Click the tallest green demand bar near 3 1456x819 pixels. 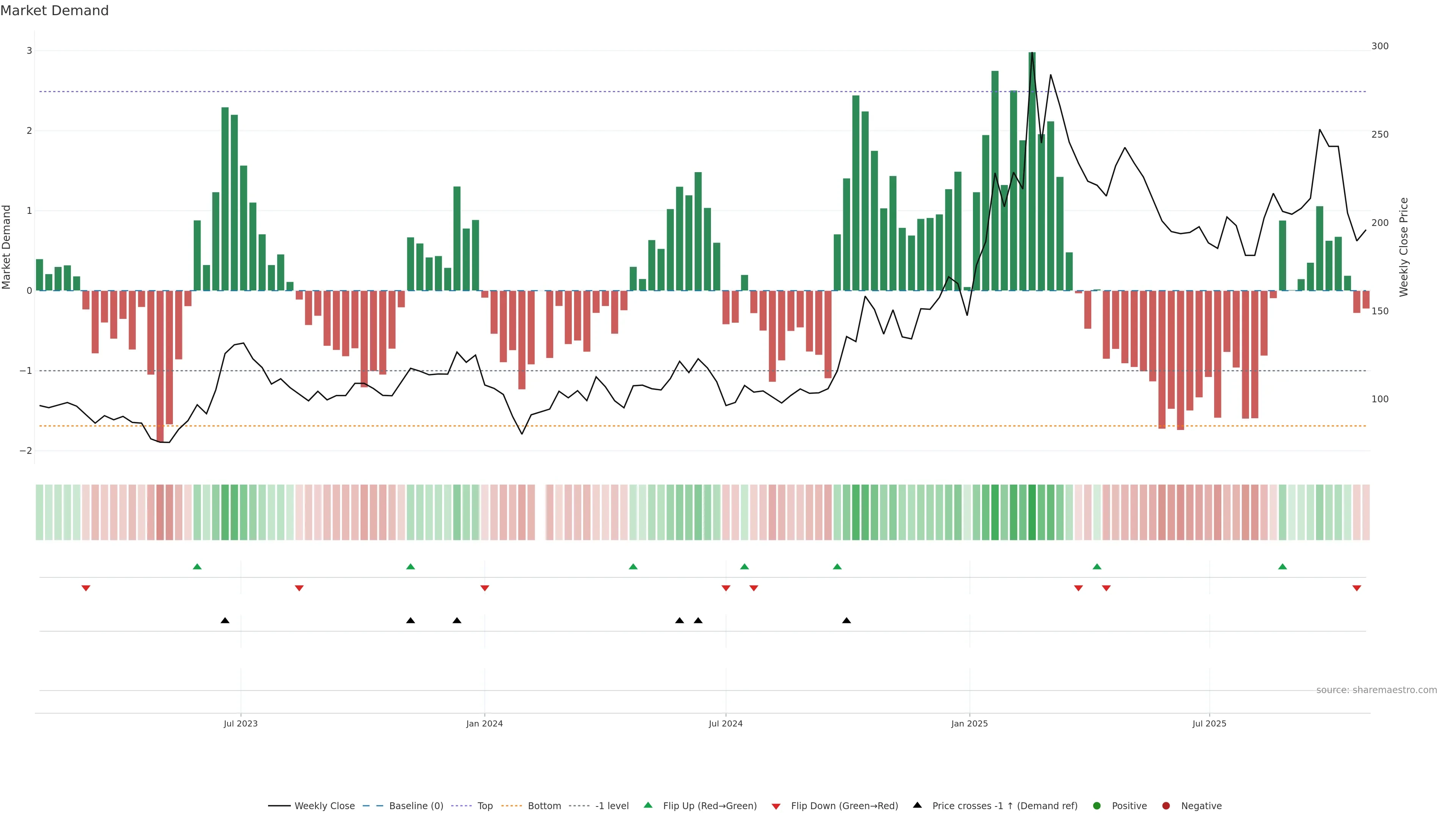tap(1031, 198)
